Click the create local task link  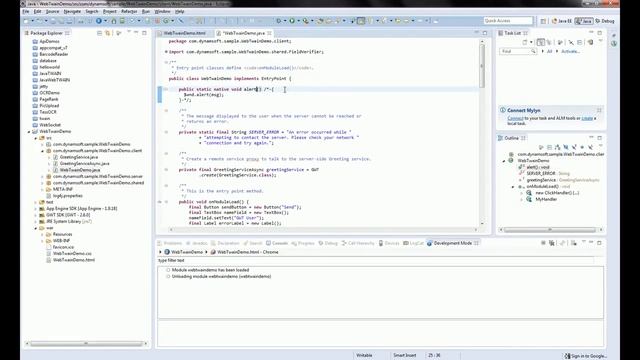[x=587, y=118]
